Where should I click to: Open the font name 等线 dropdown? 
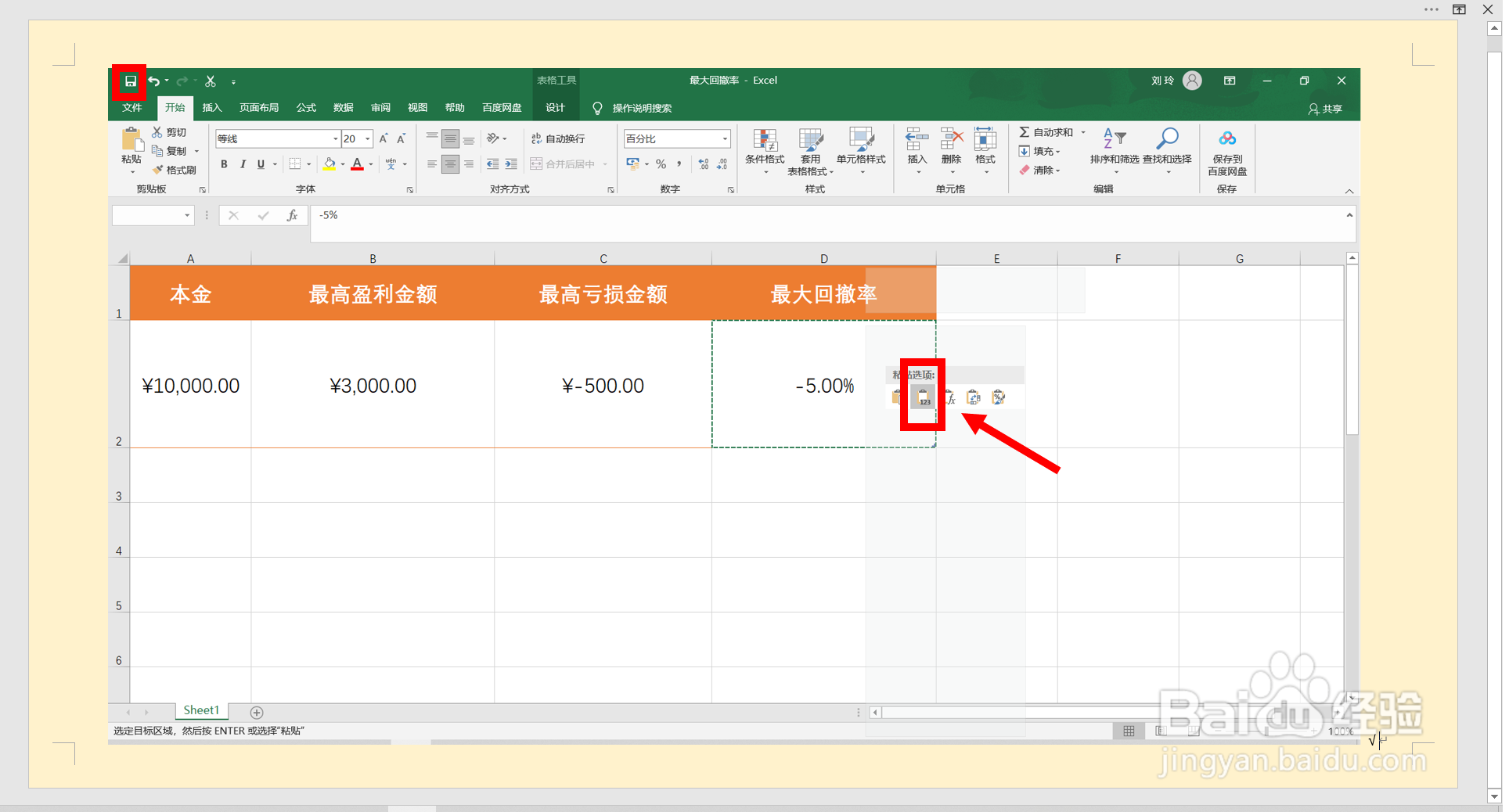336,138
